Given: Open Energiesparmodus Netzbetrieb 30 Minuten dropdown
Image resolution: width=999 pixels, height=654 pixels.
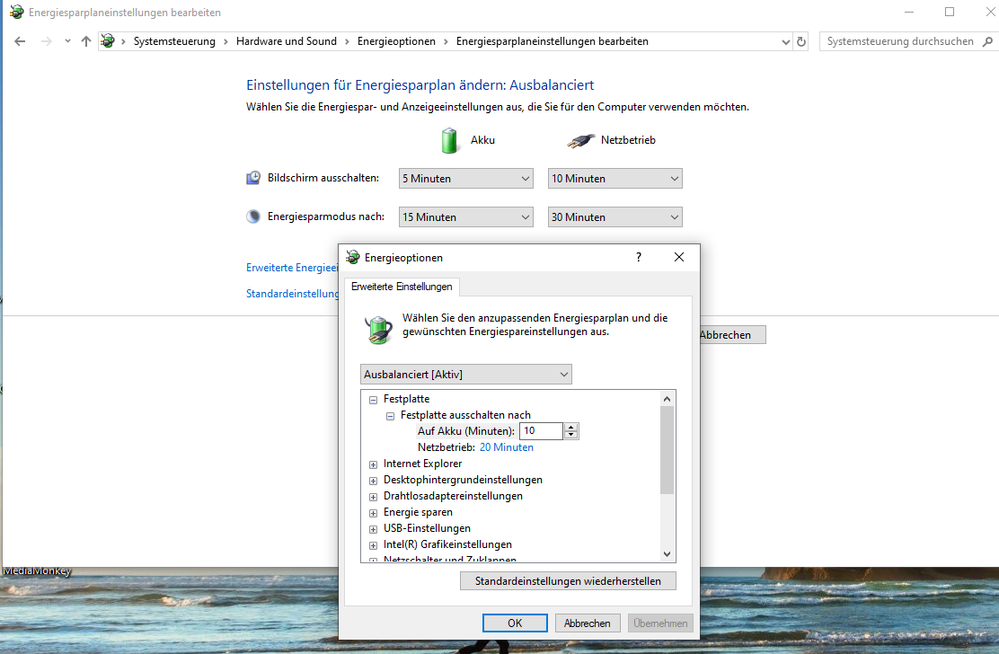Looking at the screenshot, I should (x=615, y=217).
